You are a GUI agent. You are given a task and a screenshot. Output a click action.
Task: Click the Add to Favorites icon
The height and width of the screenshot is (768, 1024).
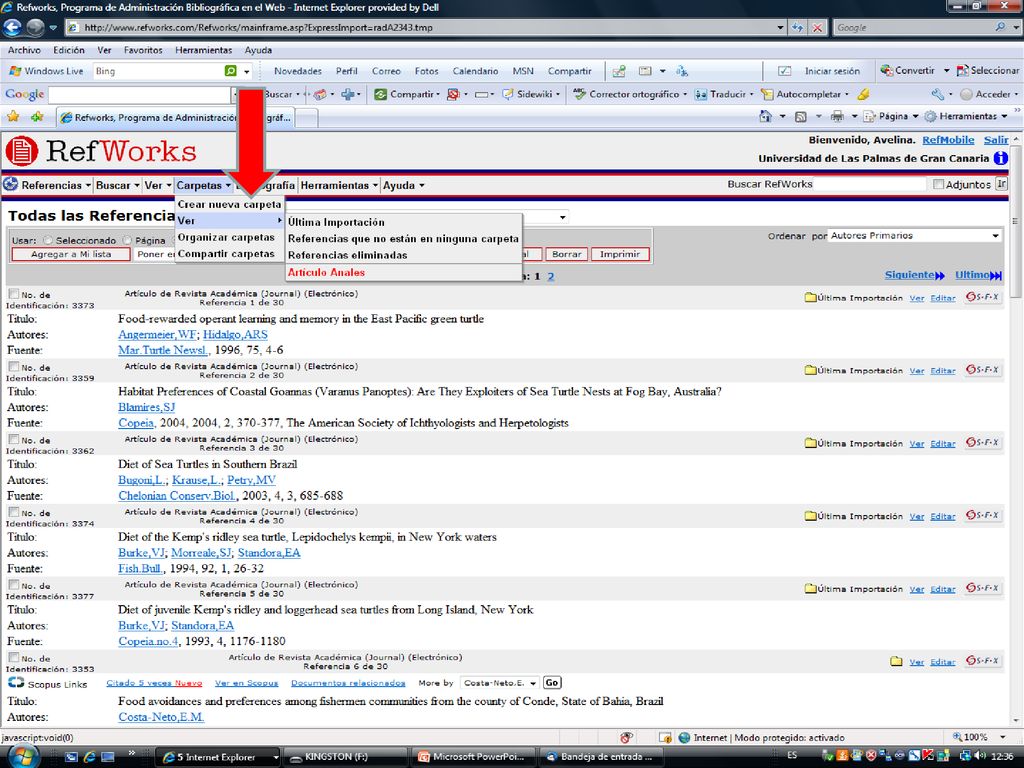click(x=37, y=117)
